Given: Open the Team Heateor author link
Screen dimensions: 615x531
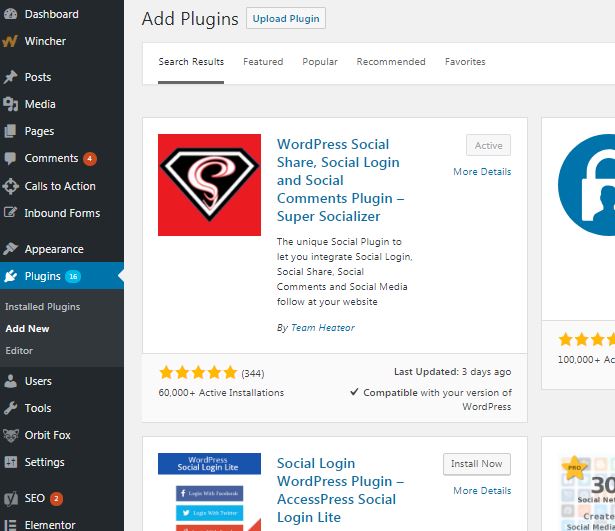Looking at the screenshot, I should point(323,328).
